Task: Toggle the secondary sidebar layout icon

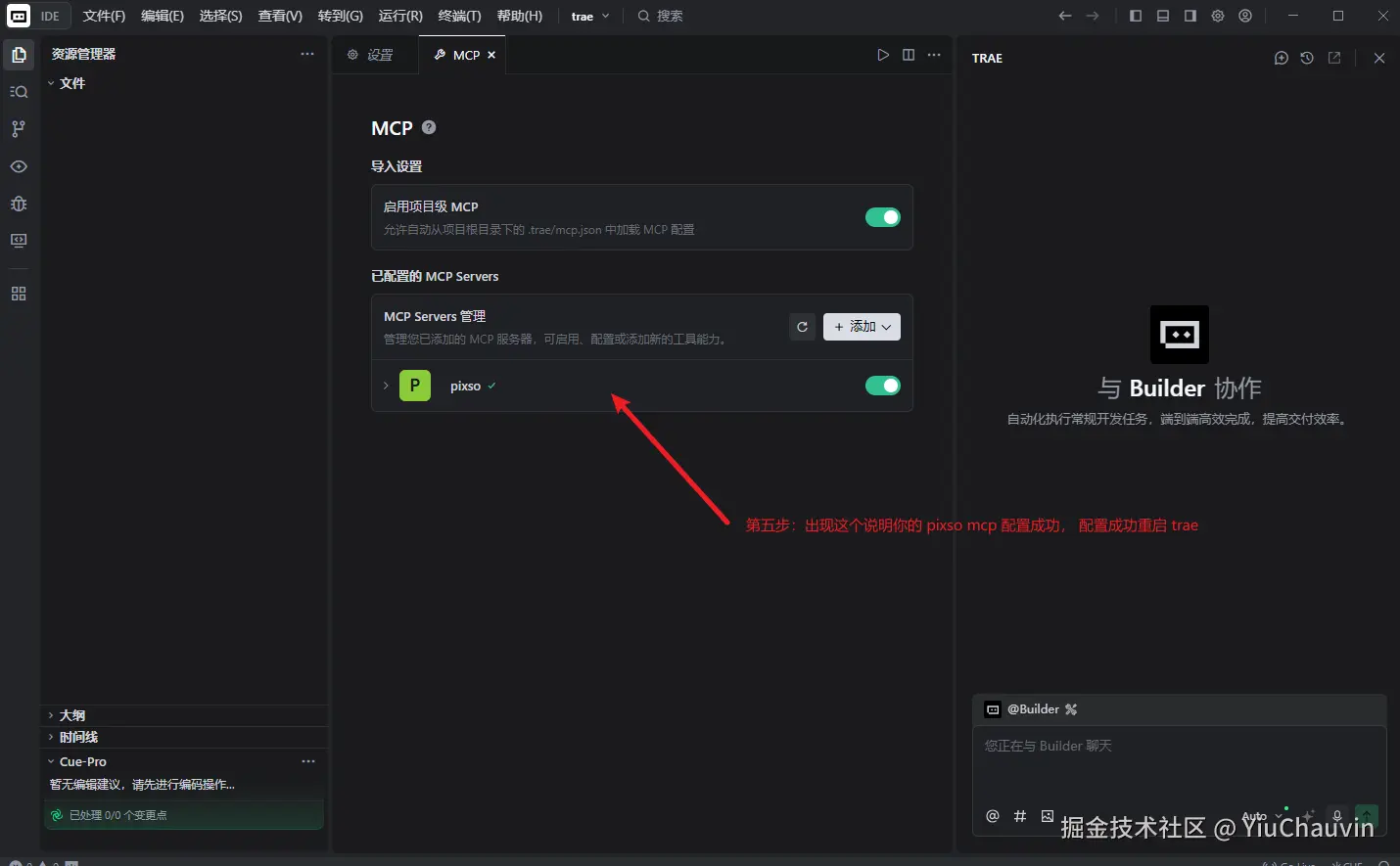Action: click(1190, 16)
